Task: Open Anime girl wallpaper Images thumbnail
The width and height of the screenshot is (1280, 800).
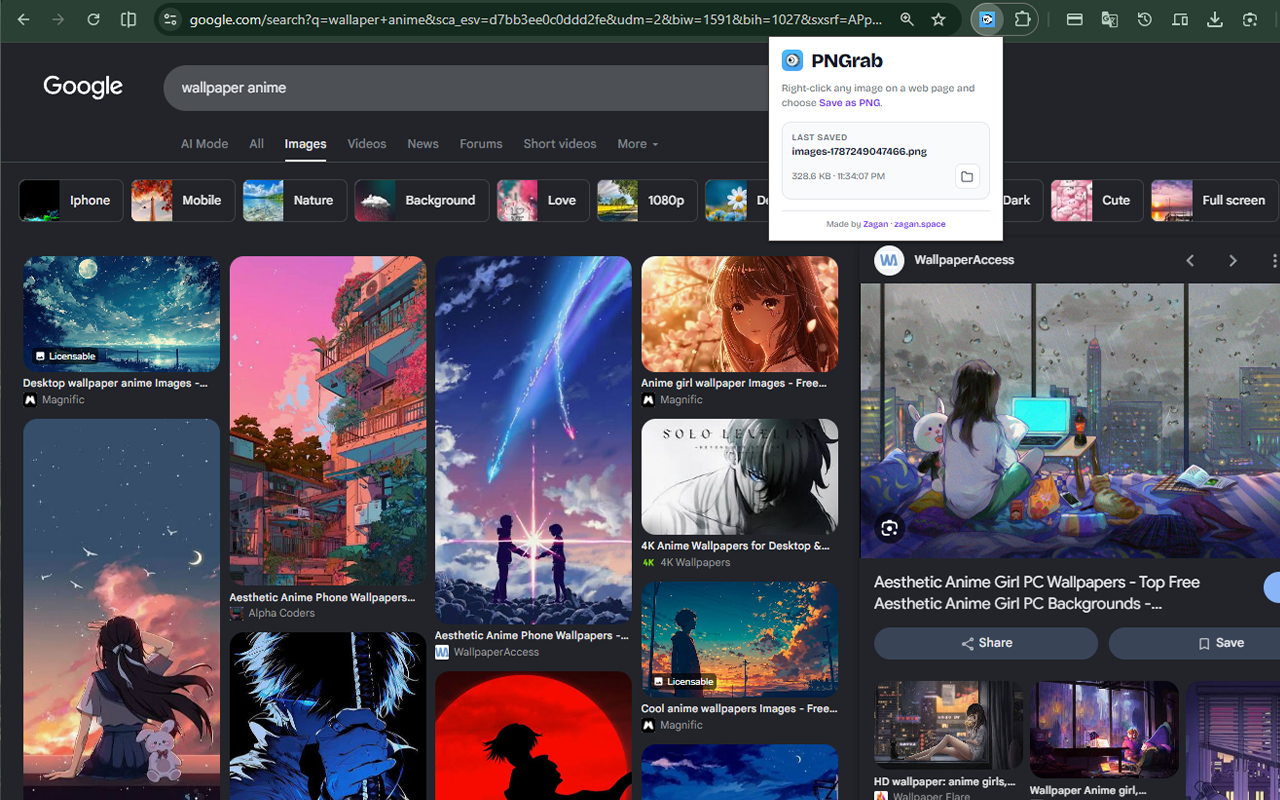Action: pos(739,314)
